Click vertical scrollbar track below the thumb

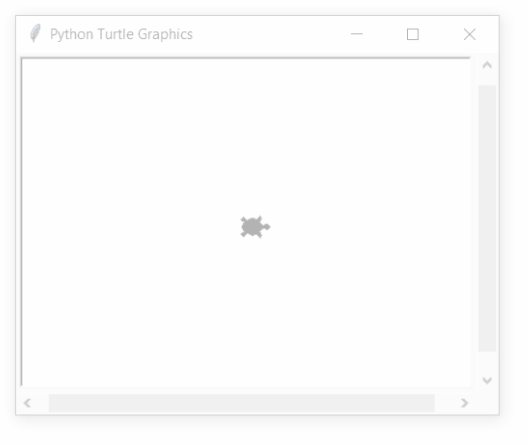pyautogui.click(x=487, y=363)
